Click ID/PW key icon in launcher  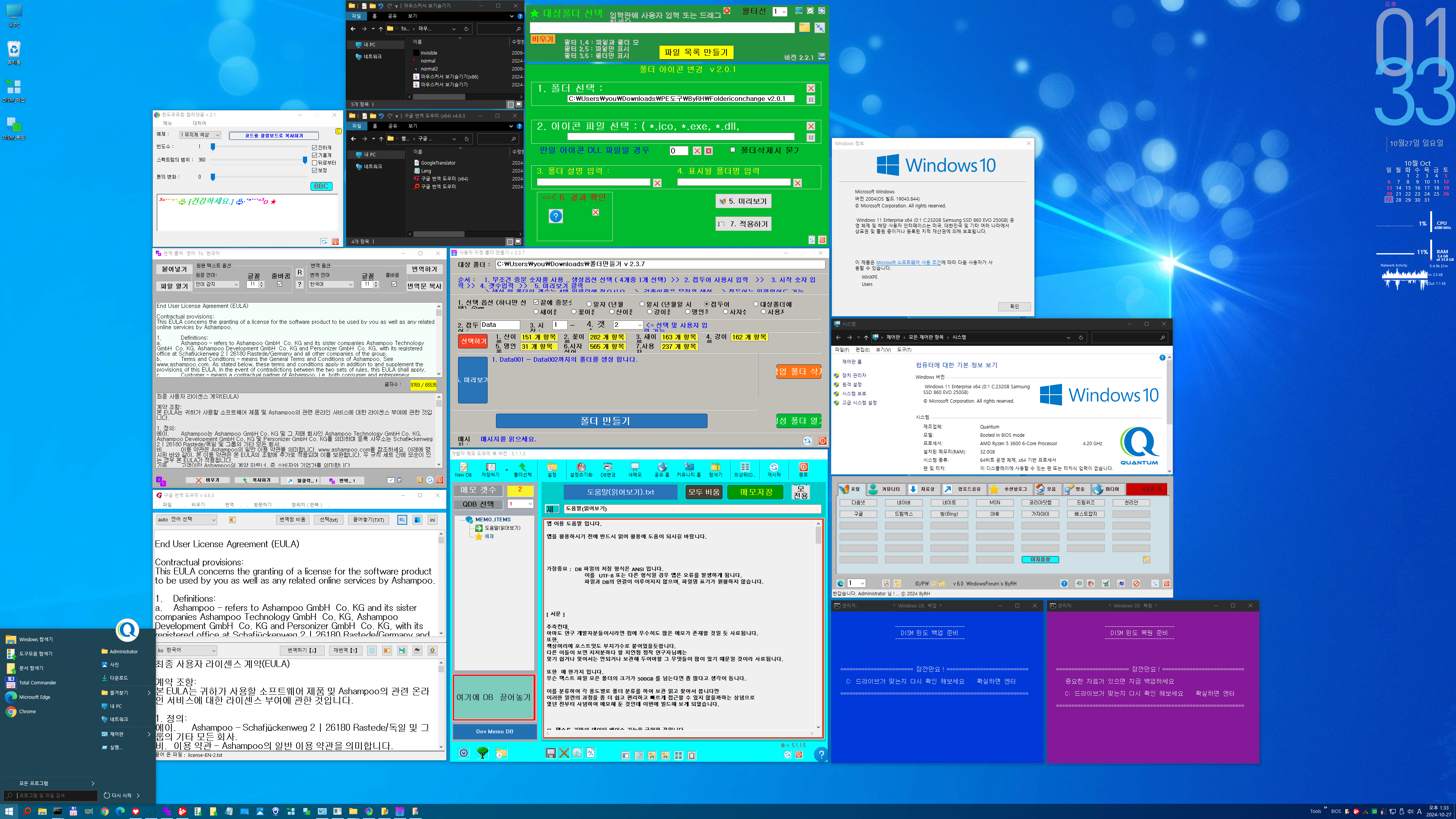[x=935, y=583]
